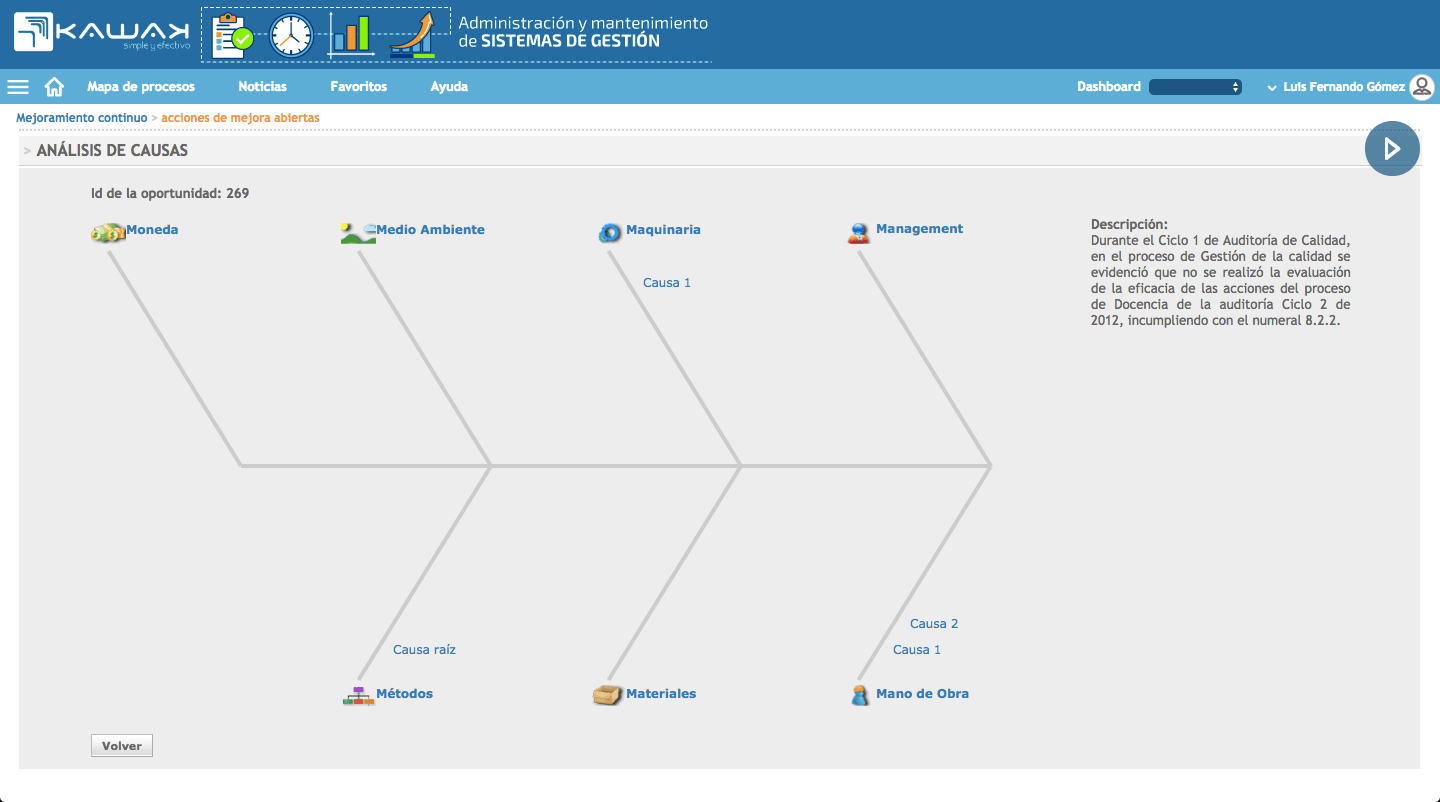Click the Moneda money icon
The image size is (1440, 802).
pyautogui.click(x=107, y=233)
